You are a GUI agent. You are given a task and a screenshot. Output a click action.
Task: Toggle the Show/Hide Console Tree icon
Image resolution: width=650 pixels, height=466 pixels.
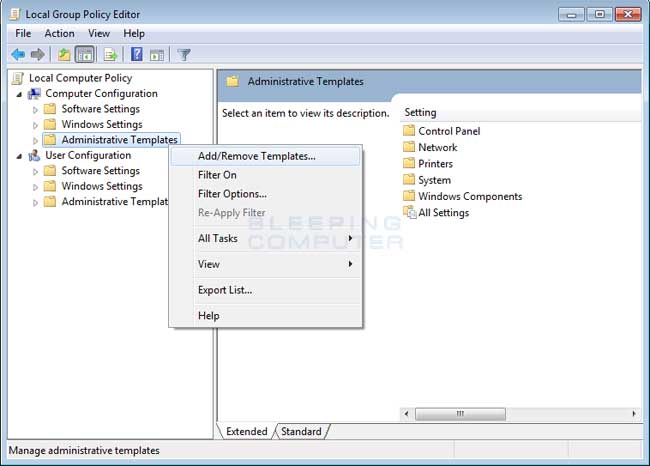[x=85, y=54]
